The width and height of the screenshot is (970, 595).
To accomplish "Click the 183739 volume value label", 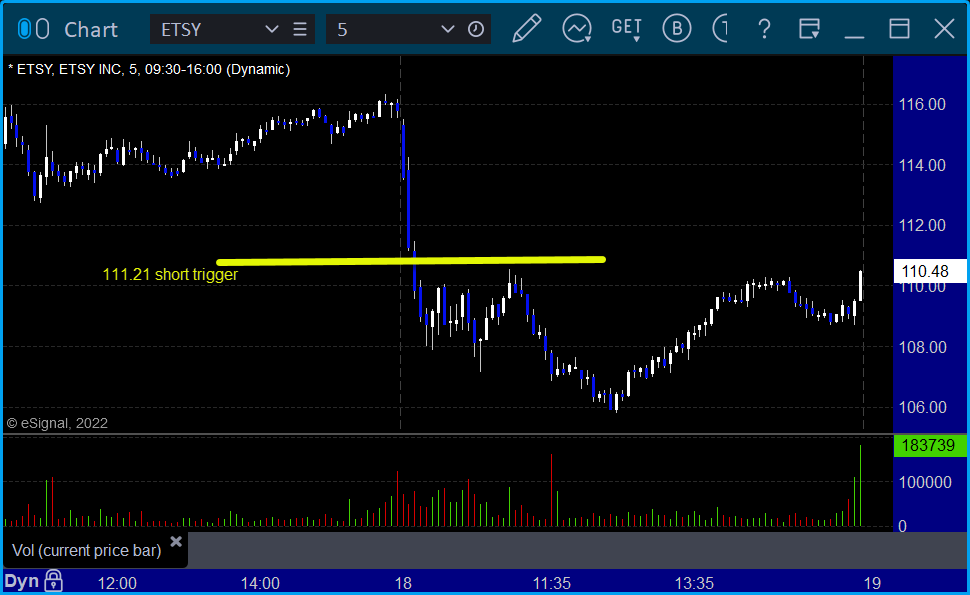I will point(929,445).
